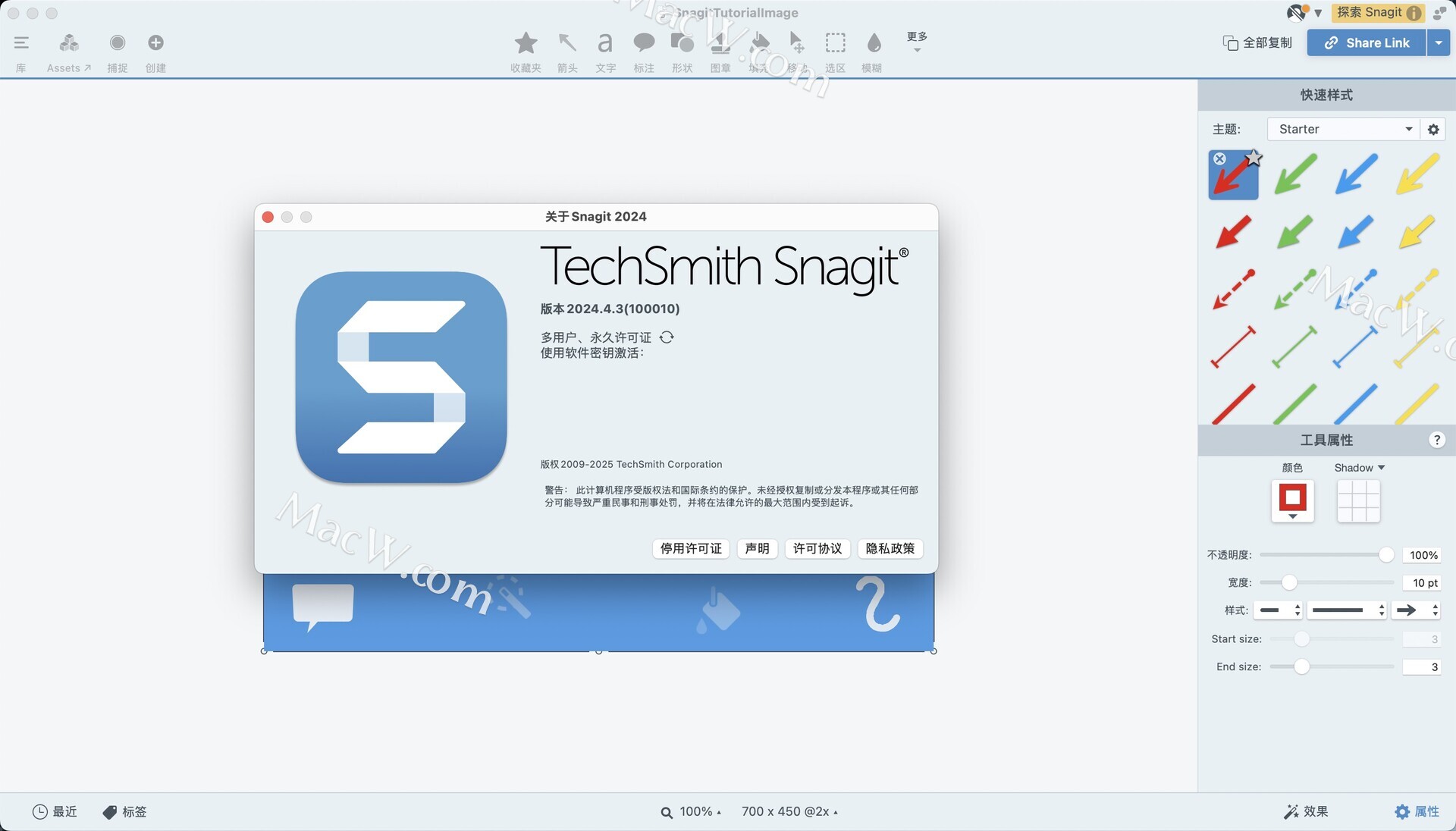The height and width of the screenshot is (831, 1456).
Task: Click the width 10 pt field
Action: [x=1422, y=582]
